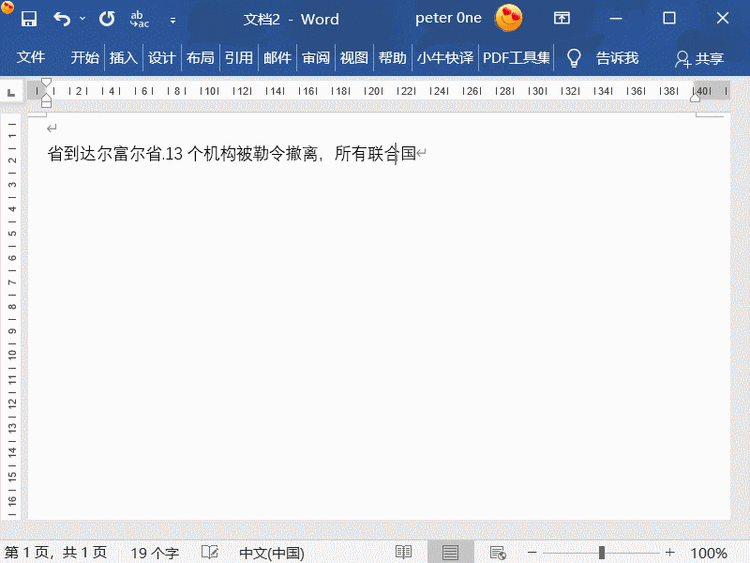Click the vertical ruler
This screenshot has height=563, width=750.
click(12, 316)
